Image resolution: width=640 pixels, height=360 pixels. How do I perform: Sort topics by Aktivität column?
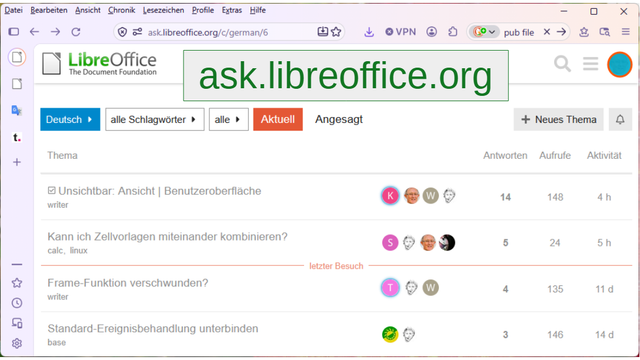[x=604, y=156]
